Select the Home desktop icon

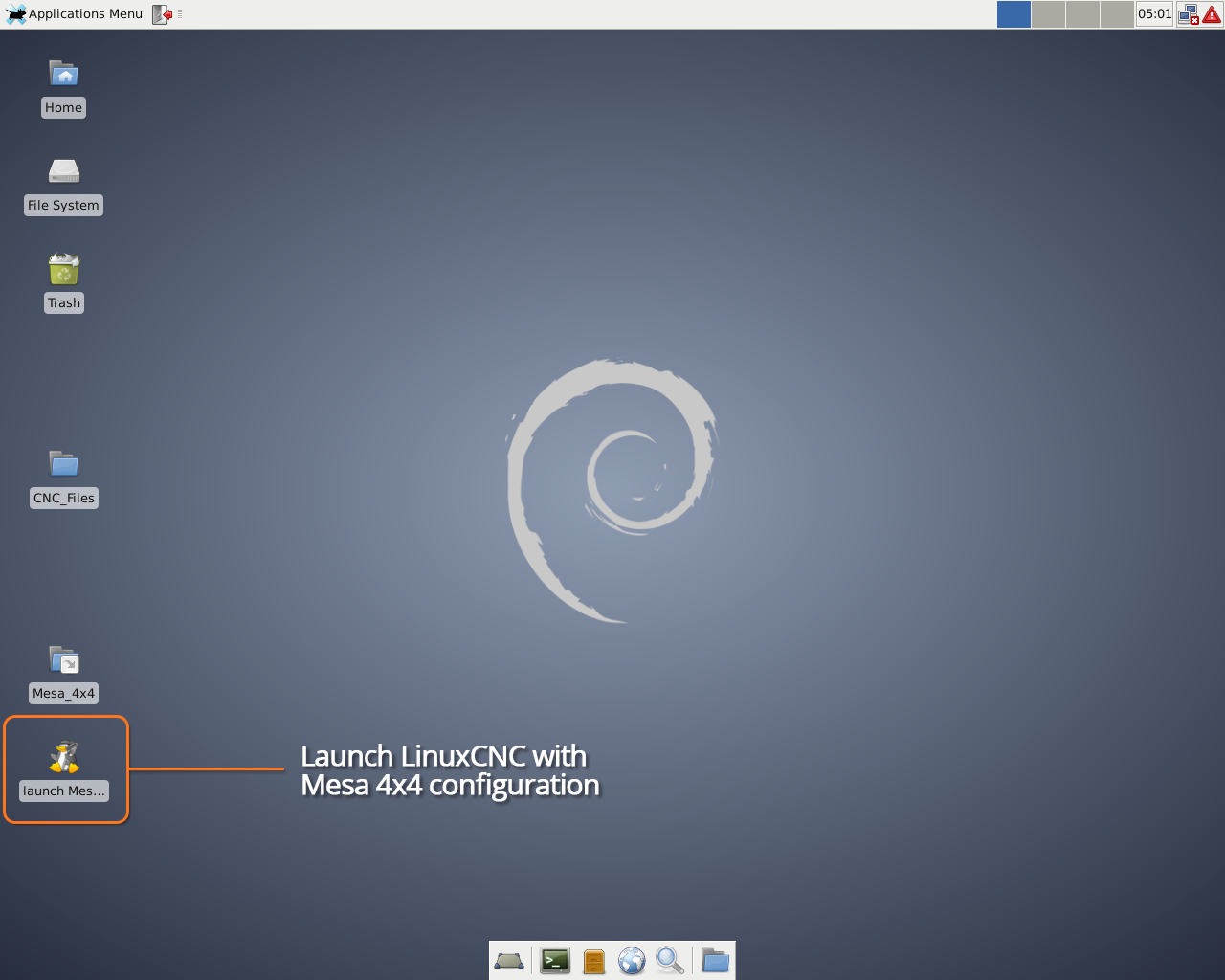point(64,74)
